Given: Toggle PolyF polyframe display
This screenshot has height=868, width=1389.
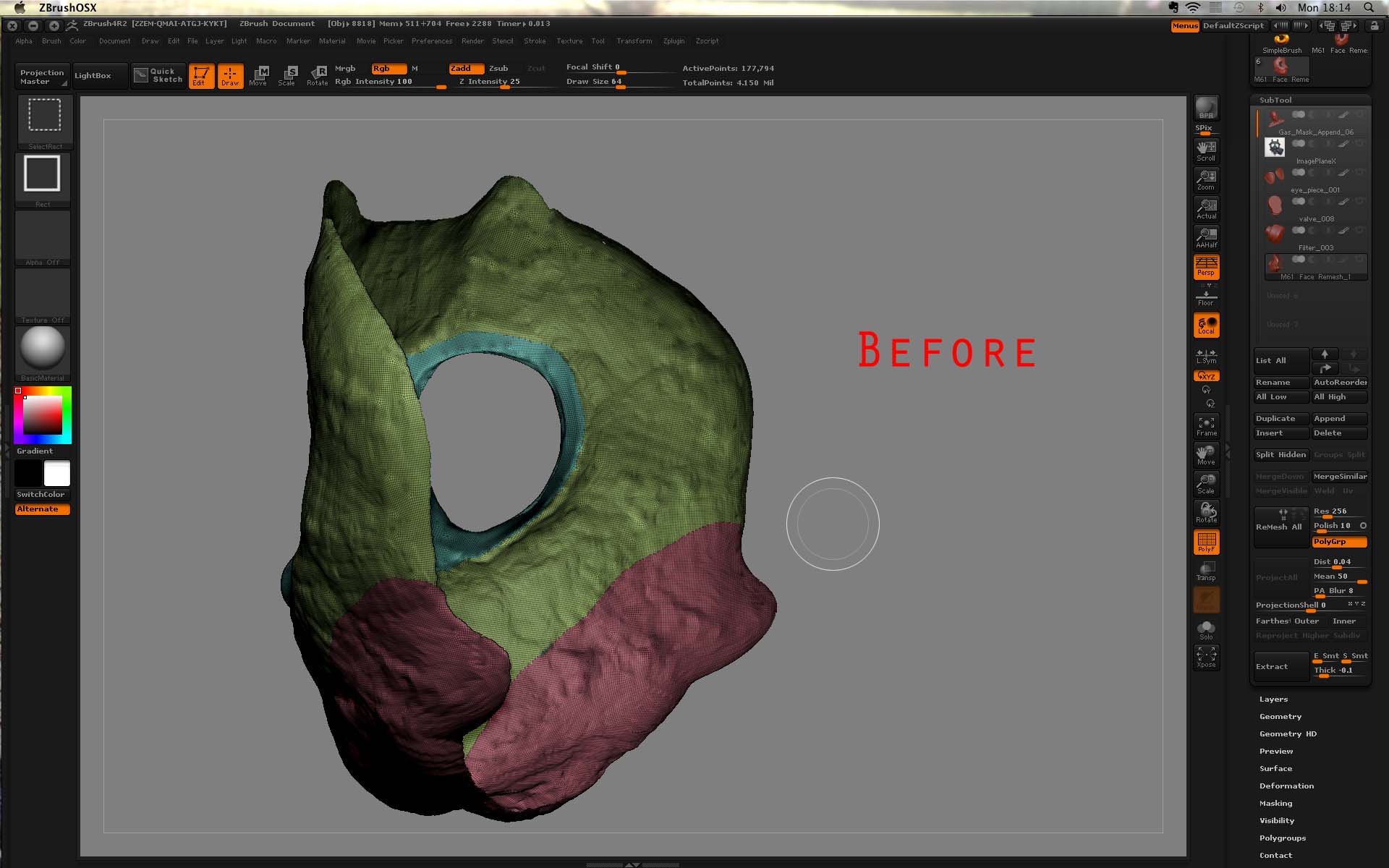Looking at the screenshot, I should 1206,542.
